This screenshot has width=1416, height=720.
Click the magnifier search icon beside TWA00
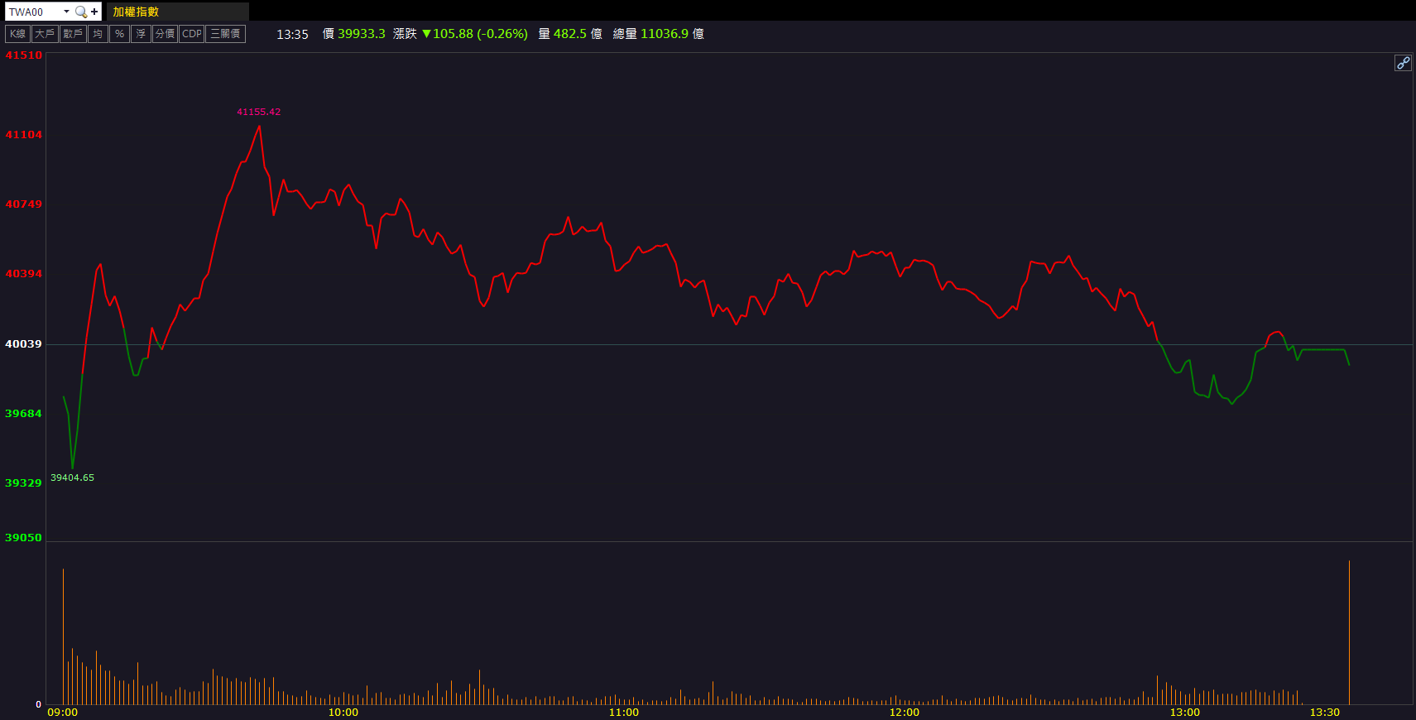pos(81,12)
